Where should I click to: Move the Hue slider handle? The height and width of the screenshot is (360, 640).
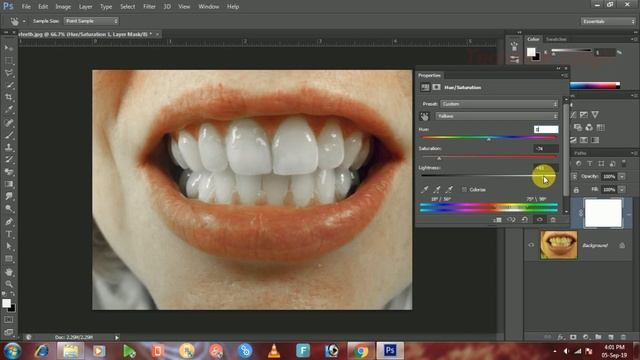pyautogui.click(x=489, y=139)
